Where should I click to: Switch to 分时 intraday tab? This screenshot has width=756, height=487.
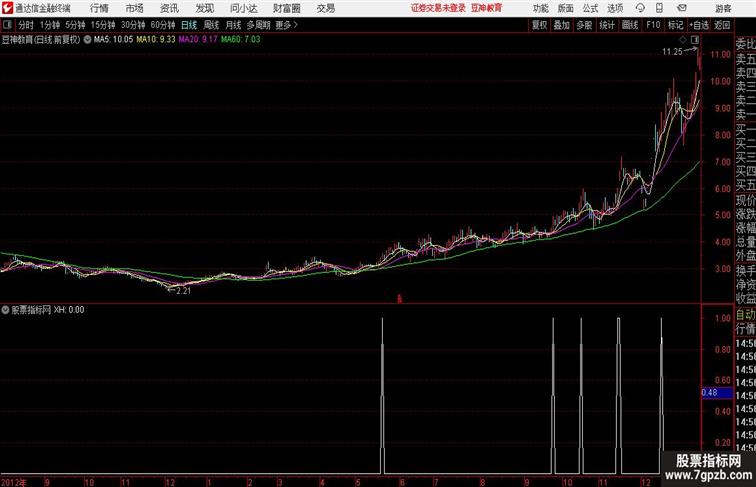pos(26,25)
